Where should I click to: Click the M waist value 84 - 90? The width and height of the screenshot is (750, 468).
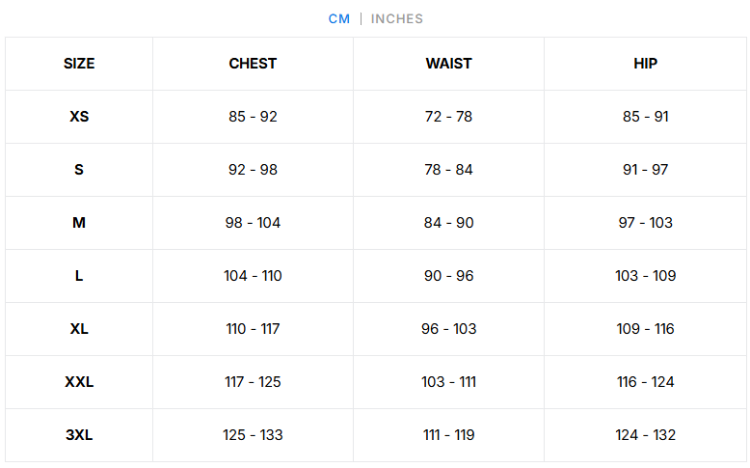click(x=448, y=223)
